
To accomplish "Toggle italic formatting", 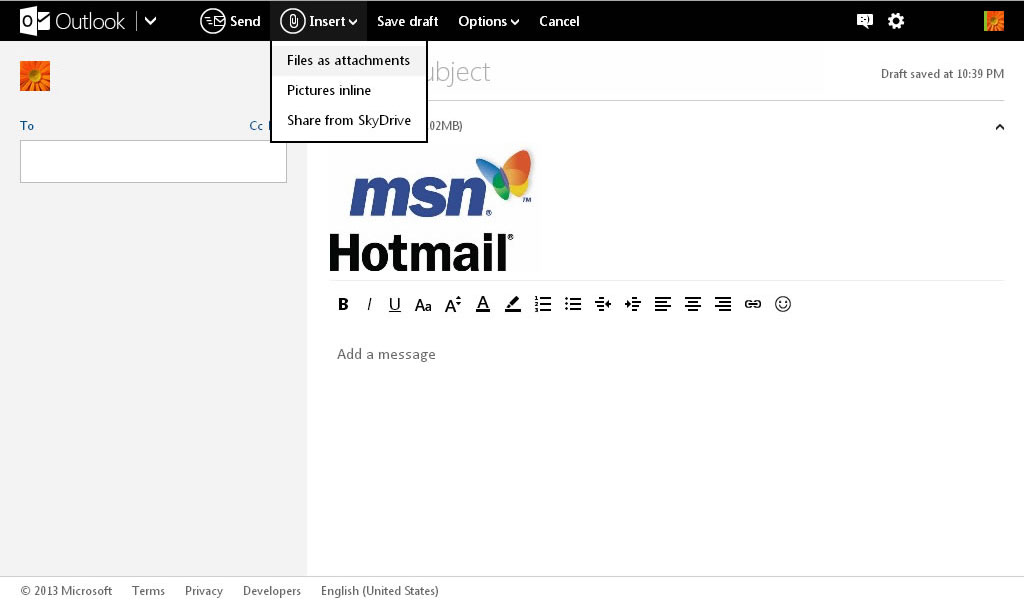I will coord(369,304).
